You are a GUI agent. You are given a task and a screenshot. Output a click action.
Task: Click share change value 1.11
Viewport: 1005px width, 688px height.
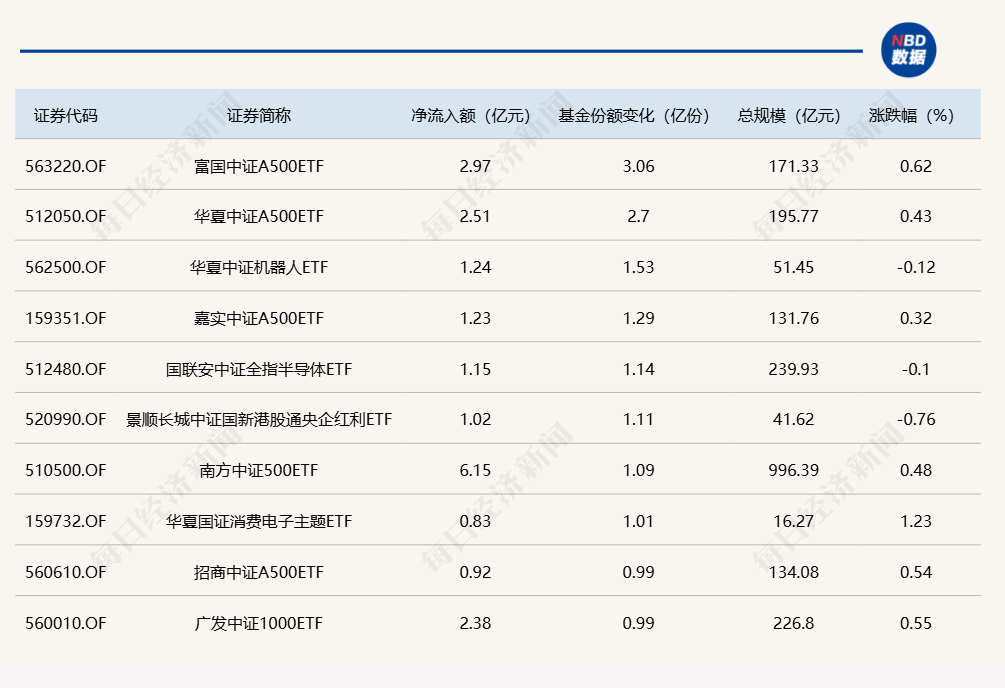[x=638, y=419]
